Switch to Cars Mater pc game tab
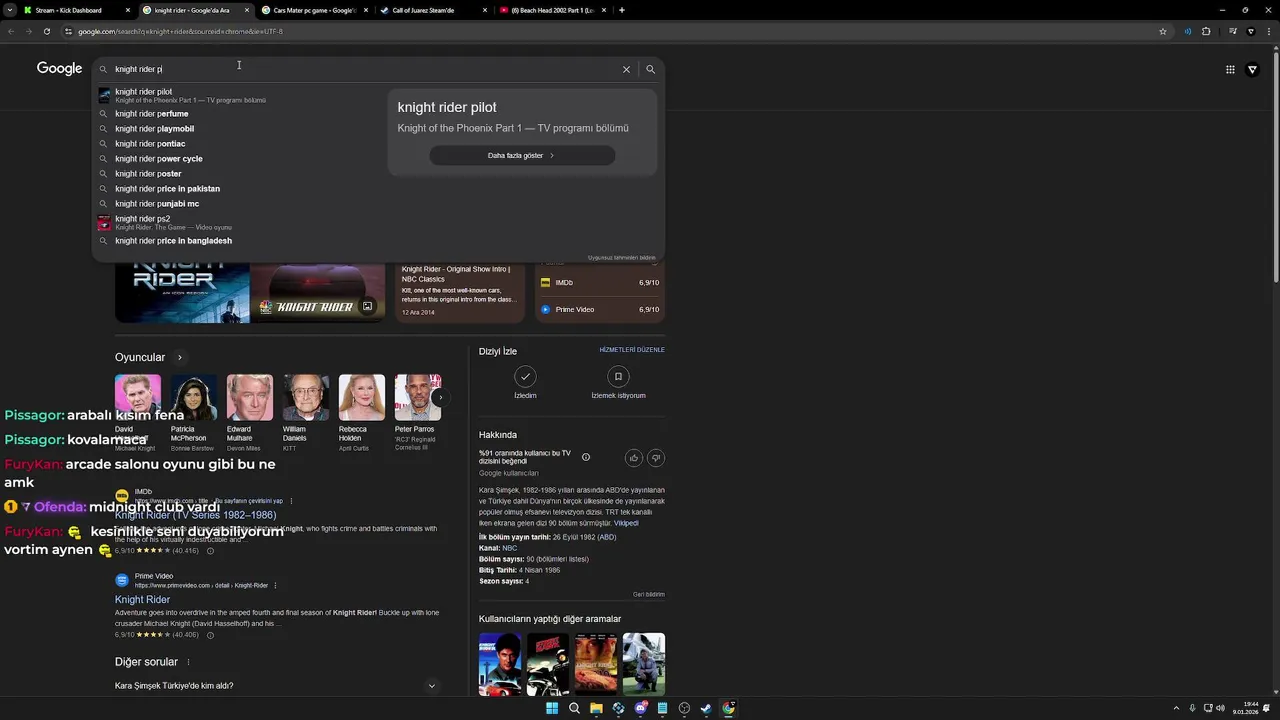The height and width of the screenshot is (720, 1280). pos(314,10)
